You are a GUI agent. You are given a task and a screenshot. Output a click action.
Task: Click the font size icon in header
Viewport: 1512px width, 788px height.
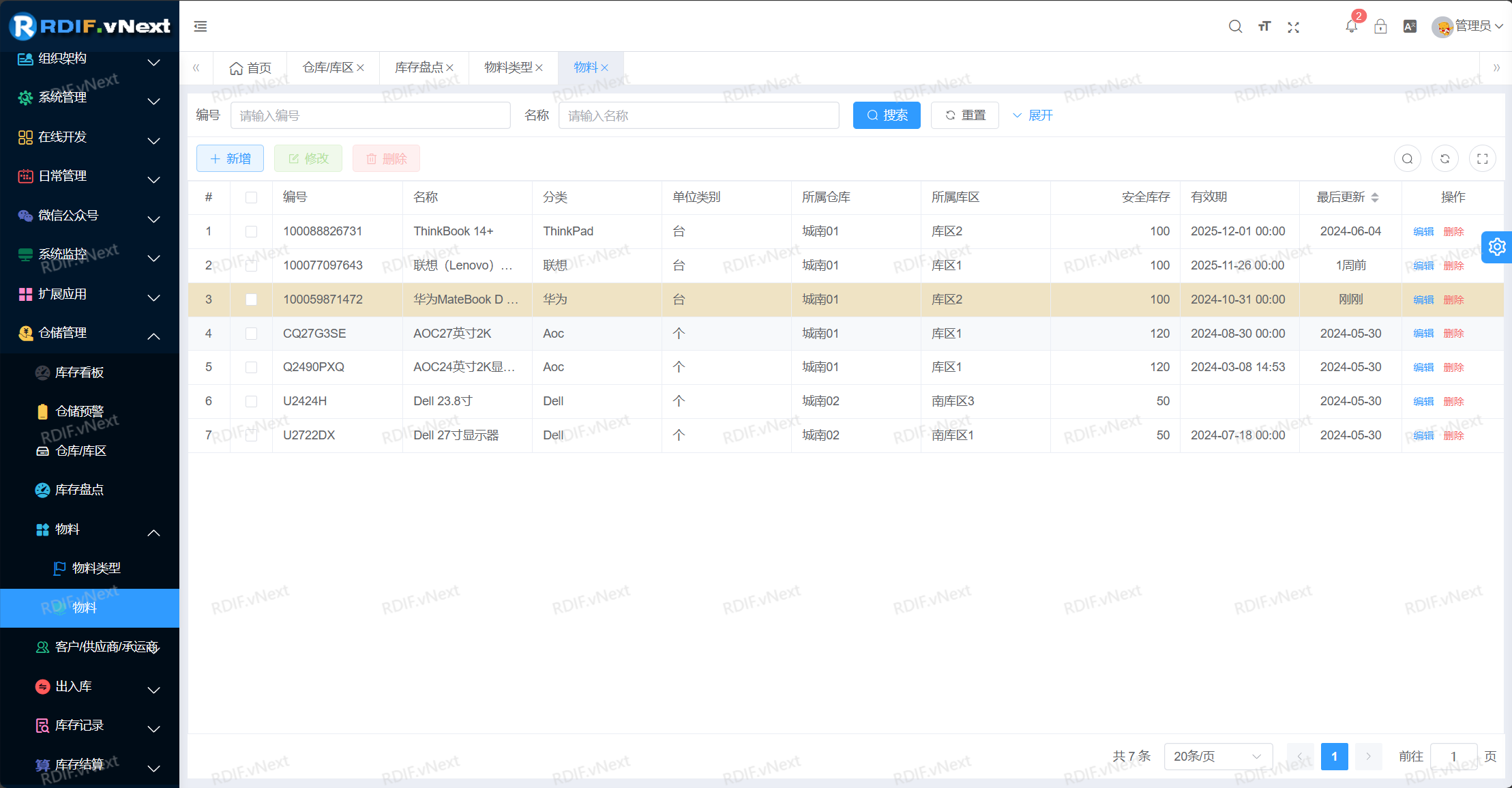pyautogui.click(x=1264, y=27)
